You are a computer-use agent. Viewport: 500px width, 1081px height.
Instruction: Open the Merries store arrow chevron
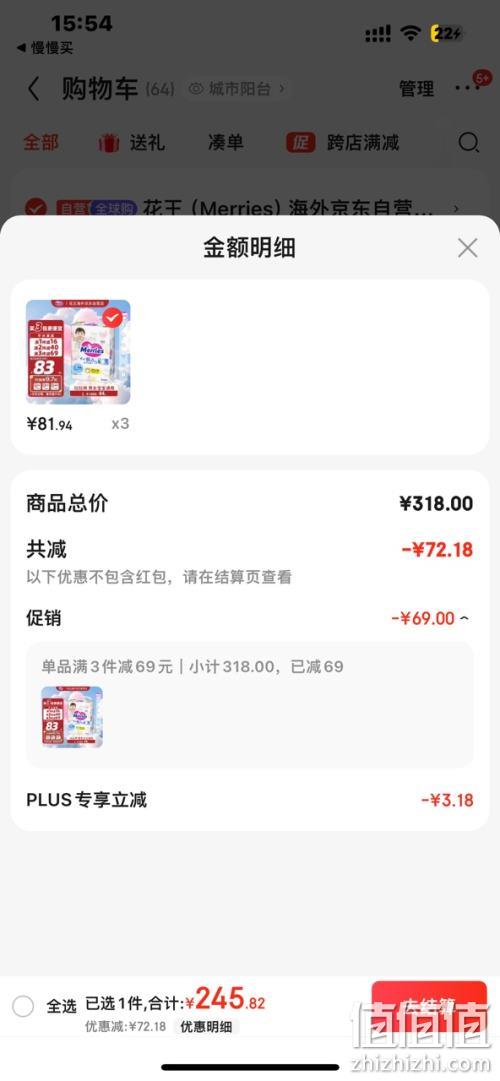(456, 208)
